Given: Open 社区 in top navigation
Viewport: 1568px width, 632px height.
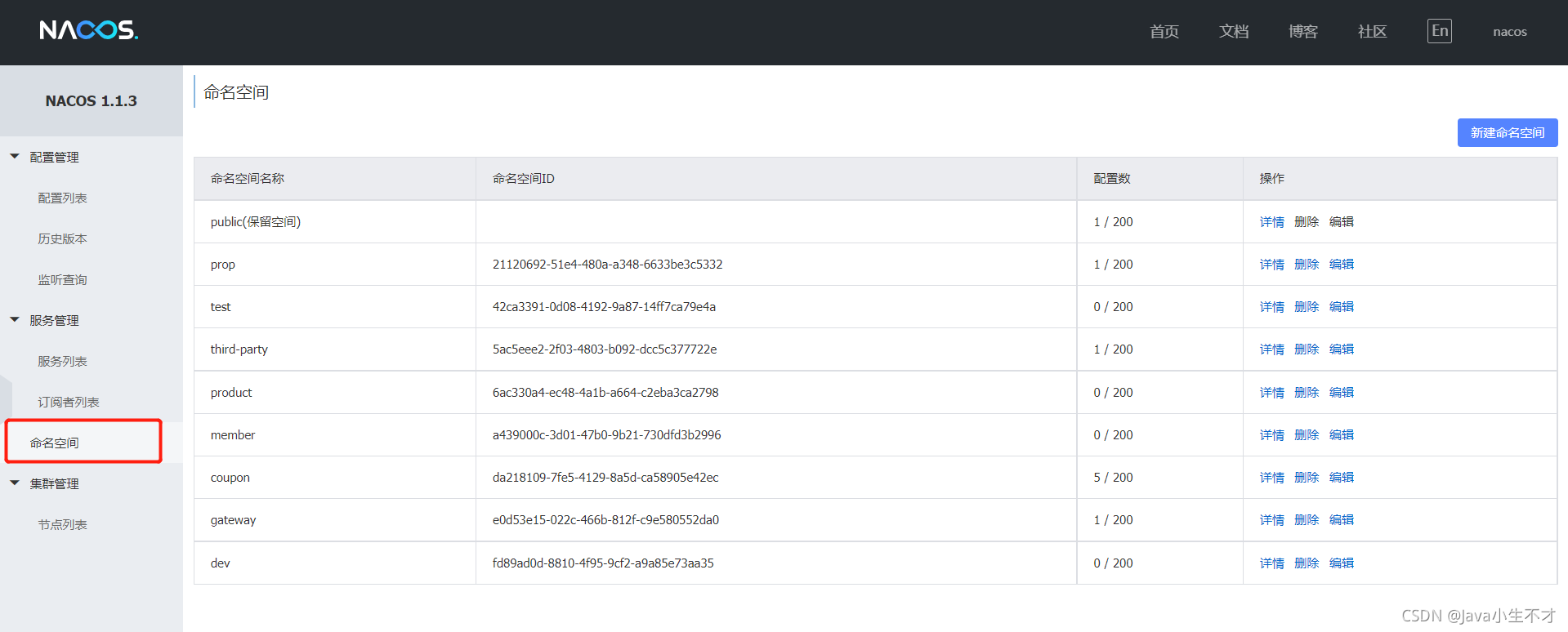Looking at the screenshot, I should pyautogui.click(x=1373, y=31).
